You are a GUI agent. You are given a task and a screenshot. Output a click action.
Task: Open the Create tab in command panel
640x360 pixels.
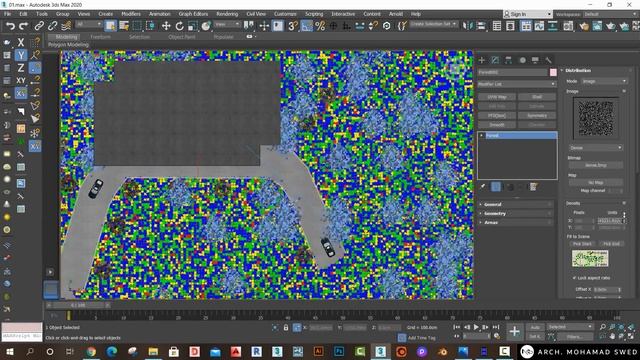[x=482, y=60]
